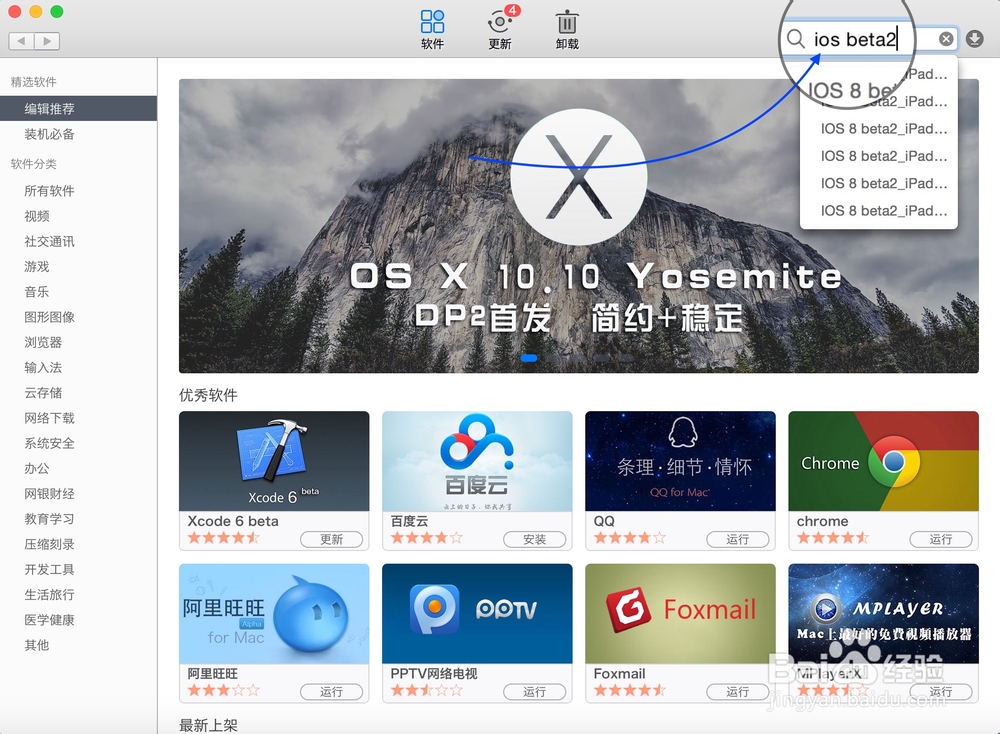The image size is (1000, 734).
Task: Click the green window zoom button
Action: click(57, 11)
